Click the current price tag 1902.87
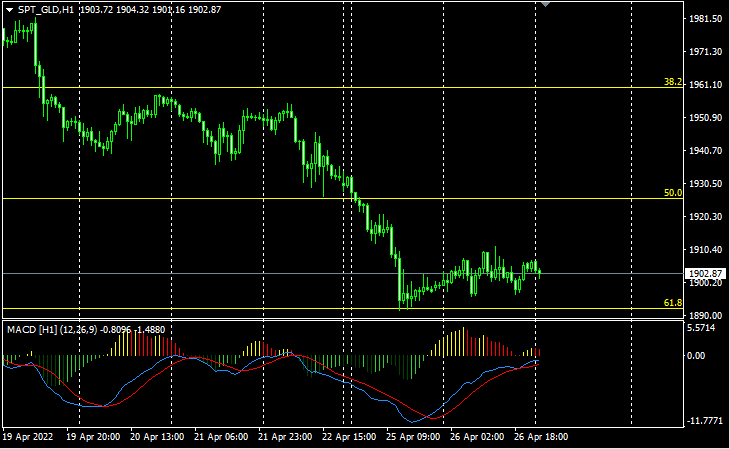Screen dimensions: 730x449 coord(704,273)
